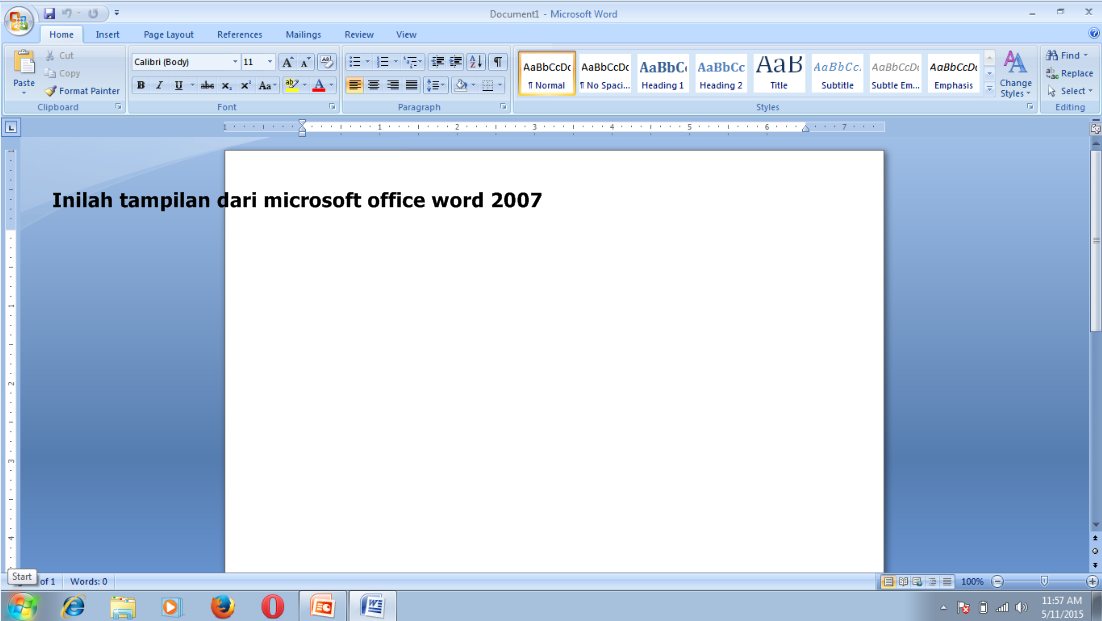1102x621 pixels.
Task: Open the Line Spacing options
Action: tap(436, 85)
